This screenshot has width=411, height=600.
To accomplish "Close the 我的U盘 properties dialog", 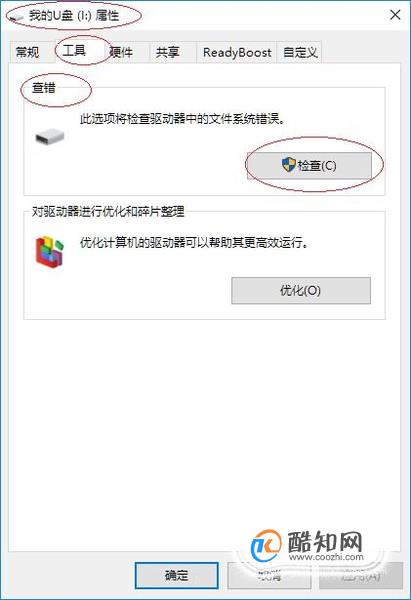I will 395,15.
